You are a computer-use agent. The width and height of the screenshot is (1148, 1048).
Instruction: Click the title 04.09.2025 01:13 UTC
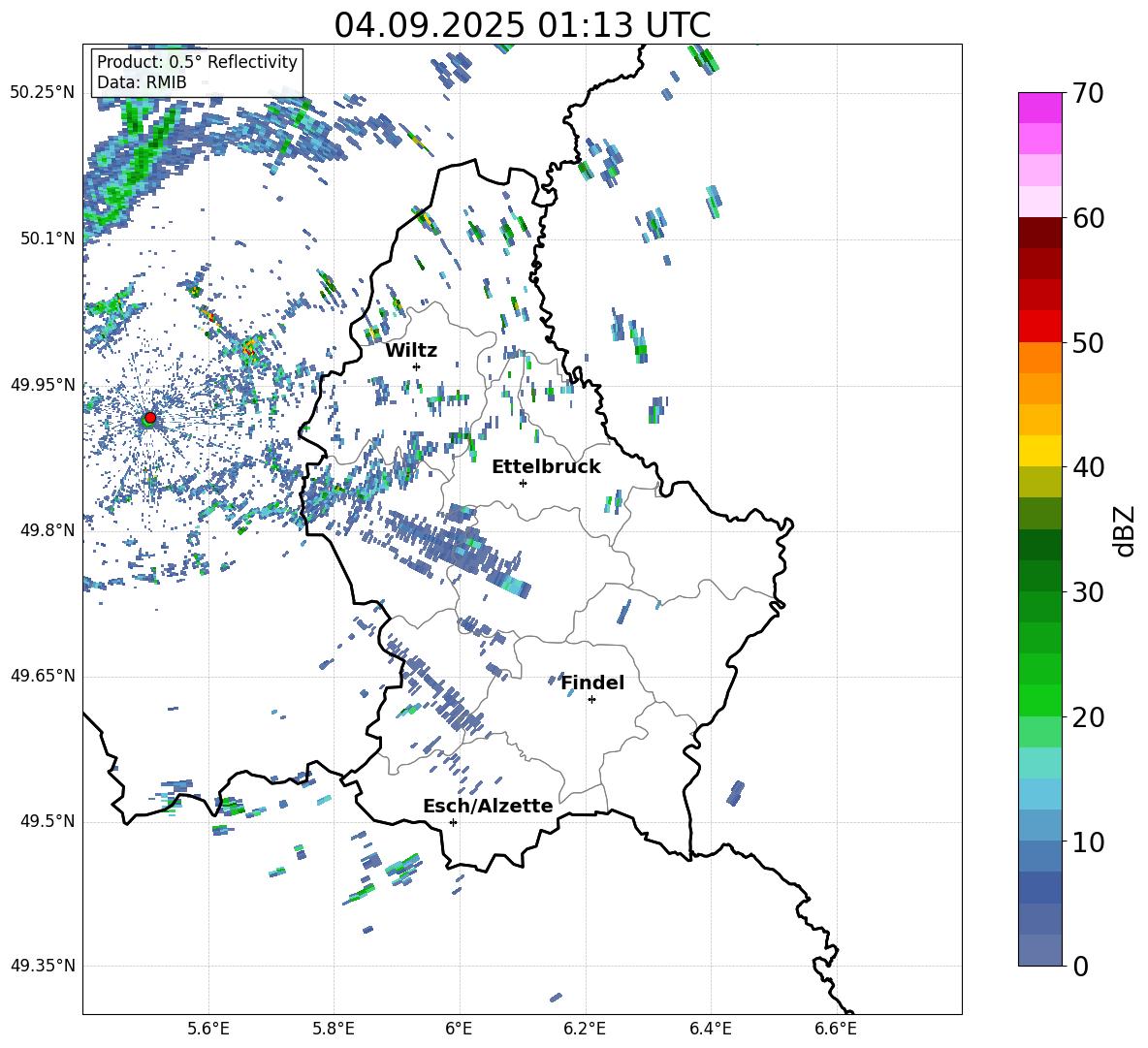tap(523, 25)
